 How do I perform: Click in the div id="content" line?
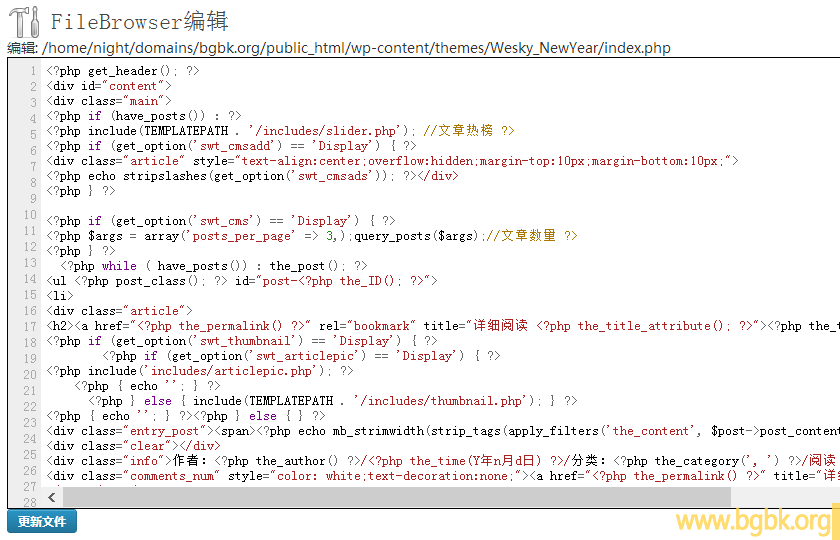109,86
